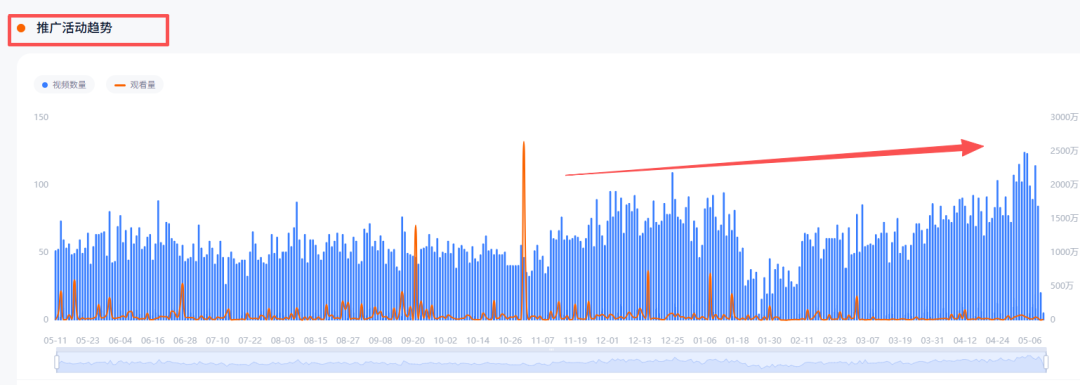
Task: Click the 10-26 date label
Action: 510,340
